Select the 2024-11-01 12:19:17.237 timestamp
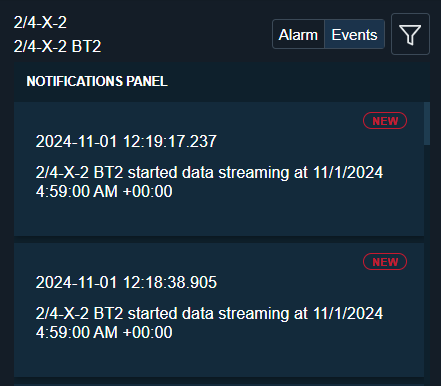The width and height of the screenshot is (441, 386). 126,141
